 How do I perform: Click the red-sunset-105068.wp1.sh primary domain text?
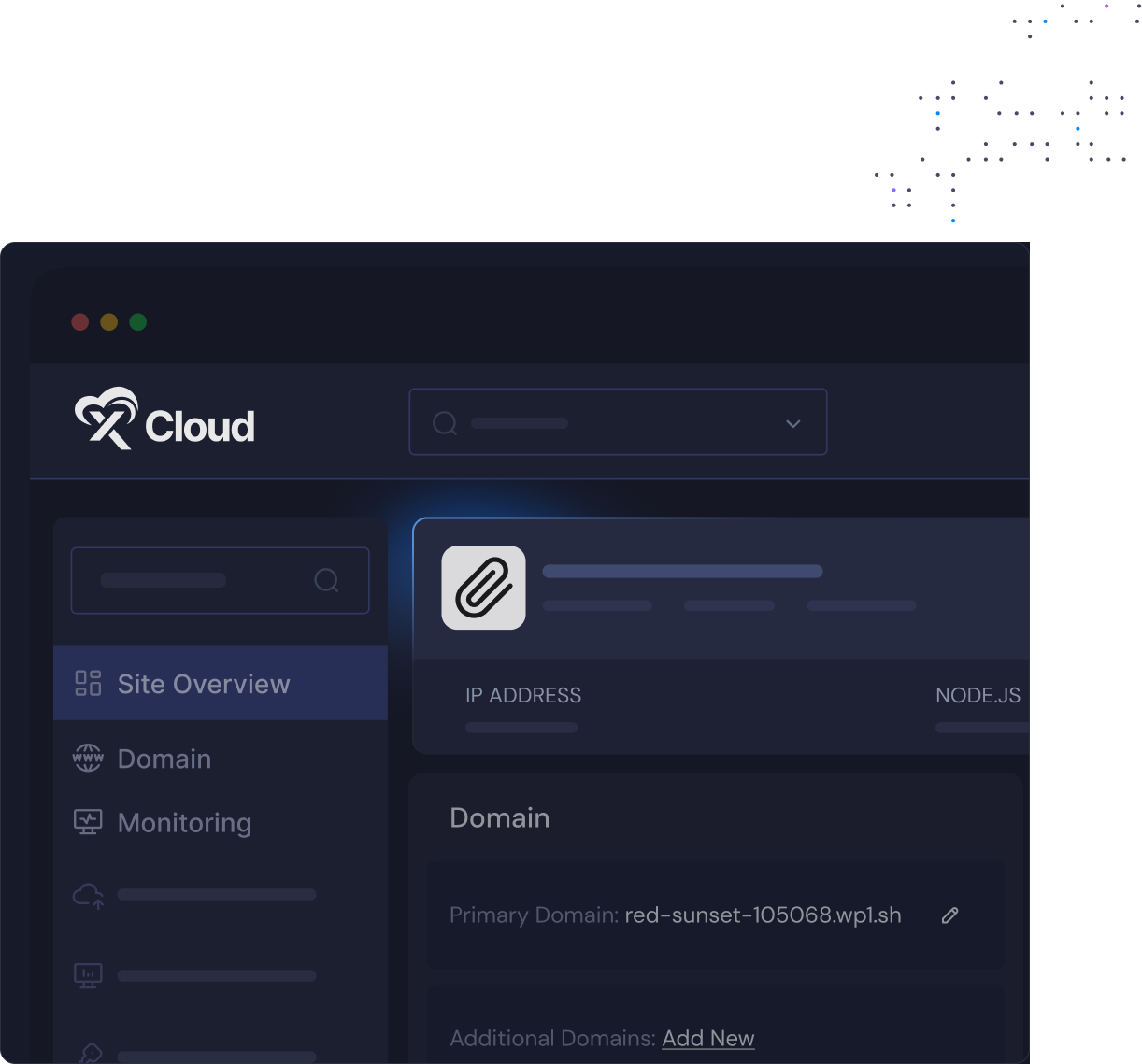coord(763,915)
